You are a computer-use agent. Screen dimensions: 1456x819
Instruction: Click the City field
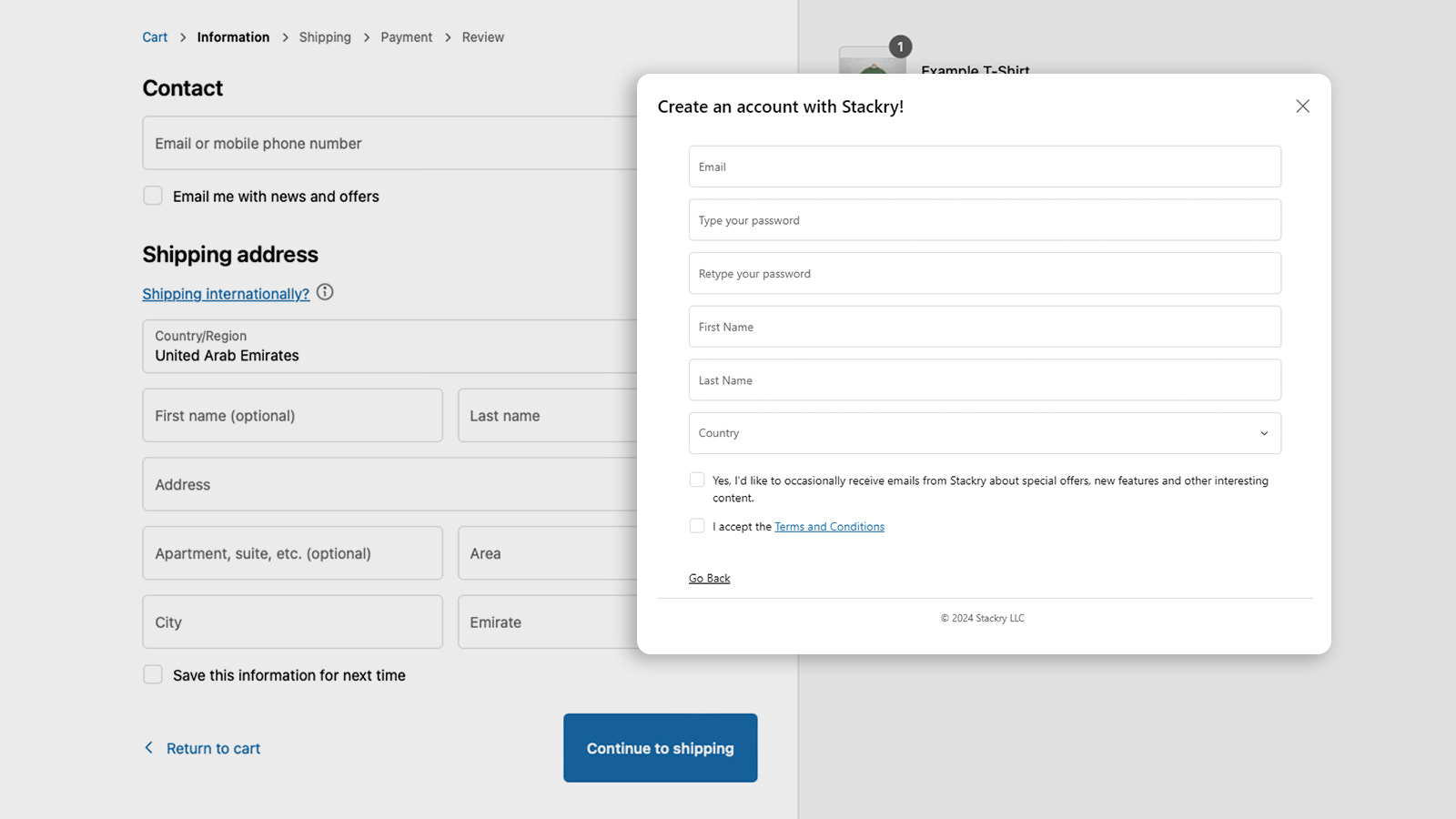coord(293,622)
